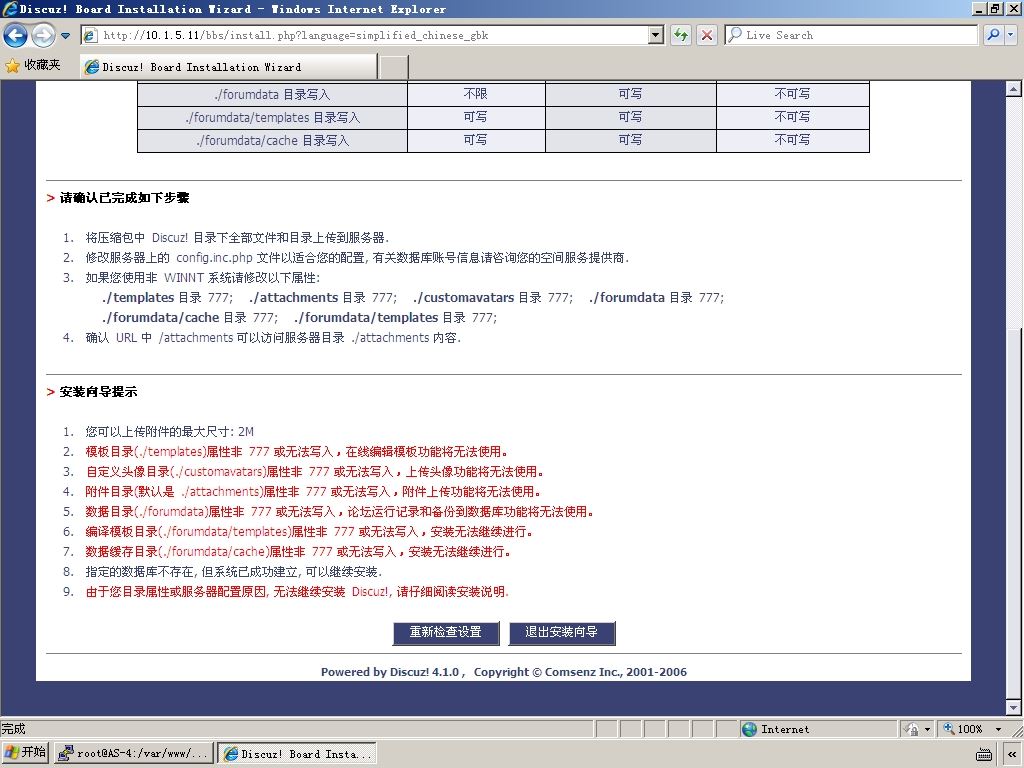Viewport: 1024px width, 768px height.
Task: Stop loading with the red X icon
Action: (x=707, y=35)
